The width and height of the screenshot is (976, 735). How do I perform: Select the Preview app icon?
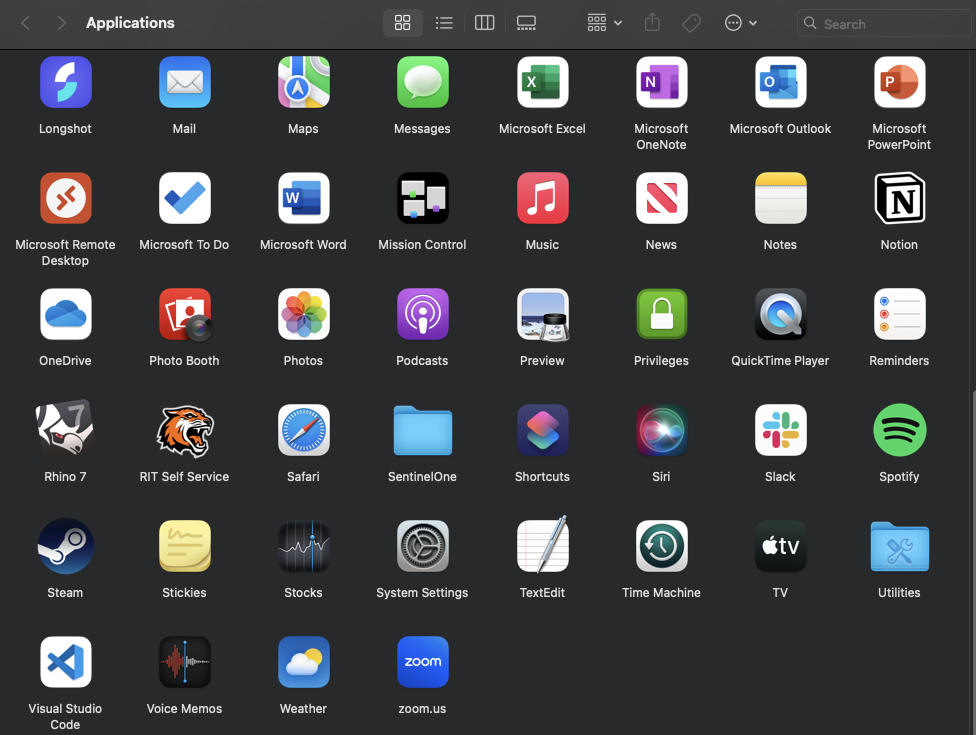pyautogui.click(x=542, y=314)
